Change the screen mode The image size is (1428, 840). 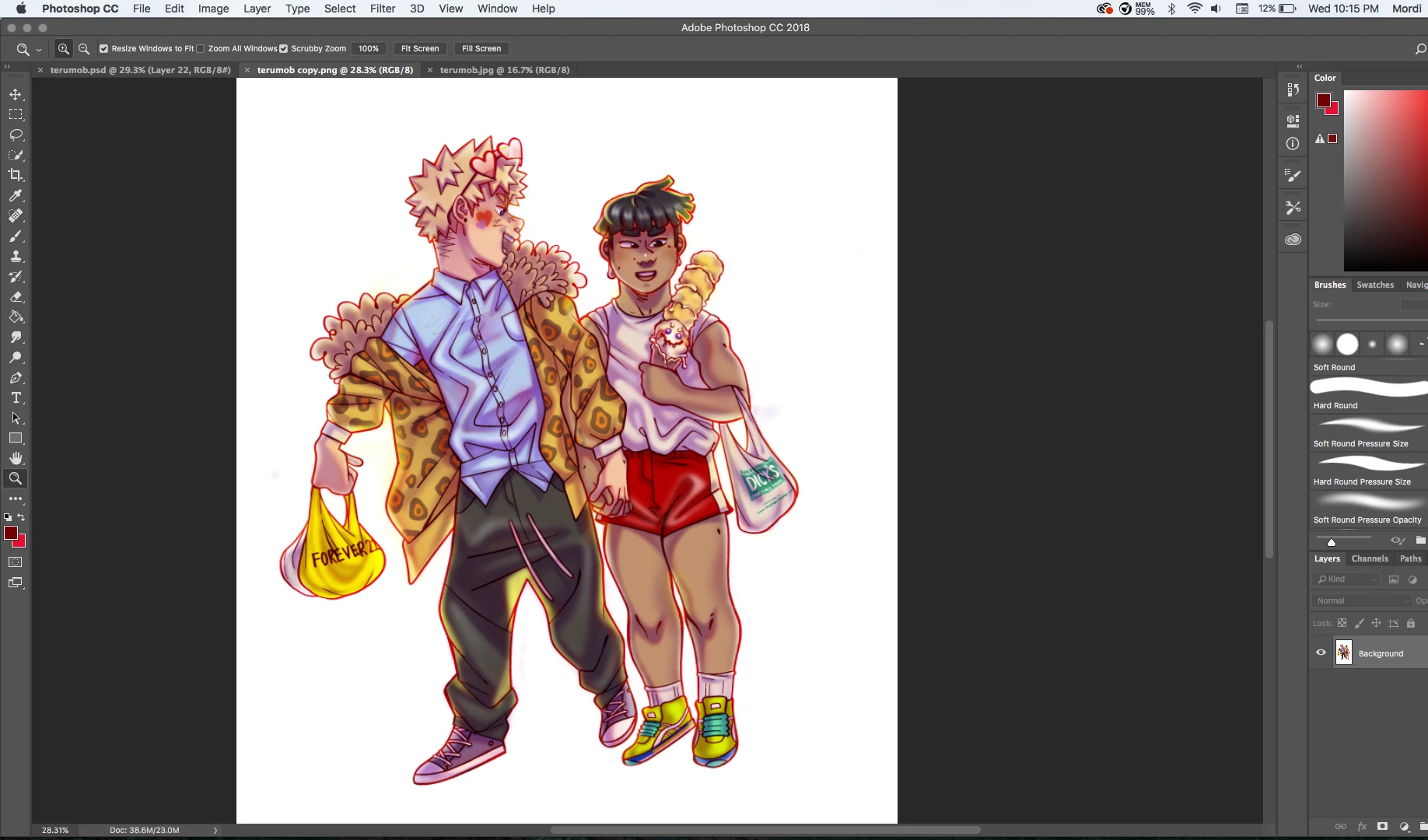(x=16, y=583)
